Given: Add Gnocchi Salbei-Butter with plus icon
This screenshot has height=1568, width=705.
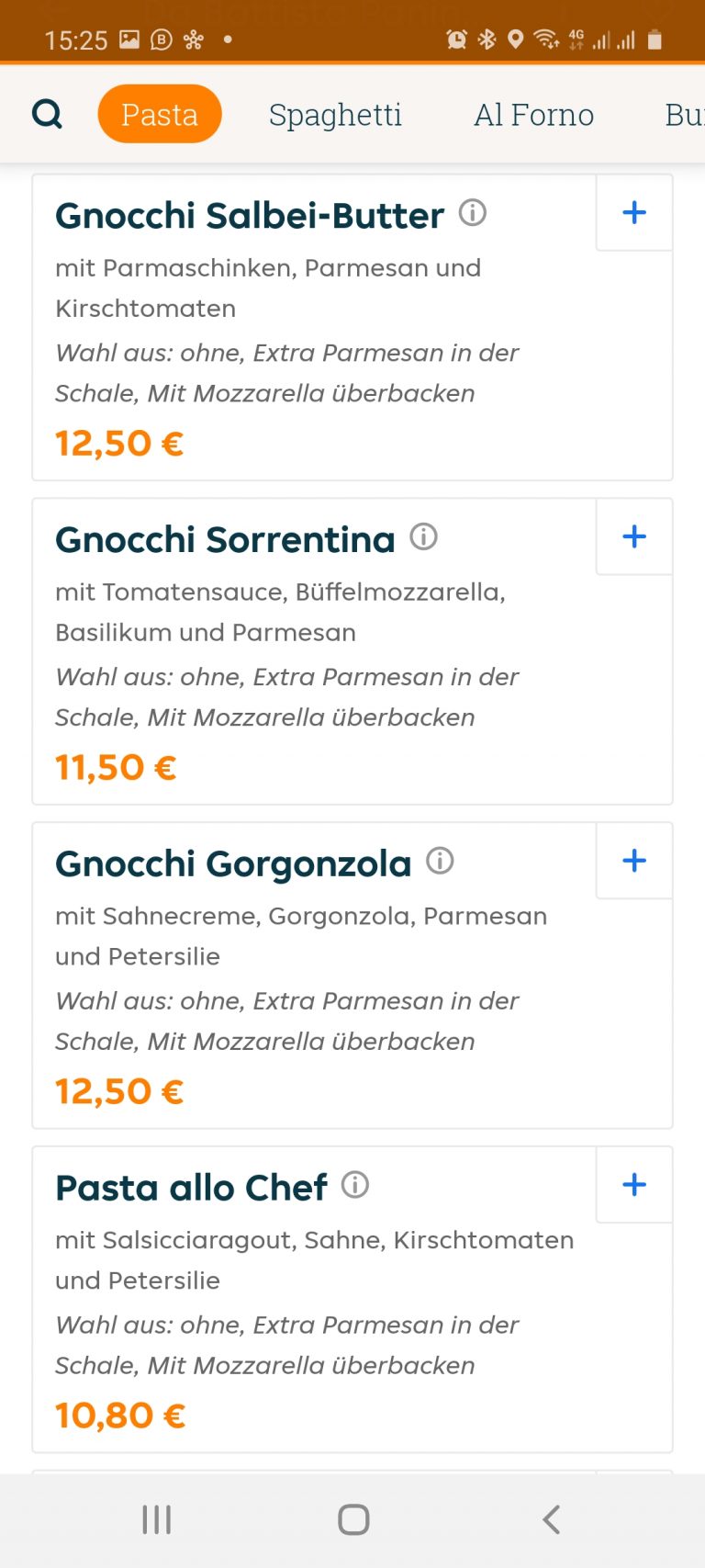Looking at the screenshot, I should pyautogui.click(x=634, y=213).
